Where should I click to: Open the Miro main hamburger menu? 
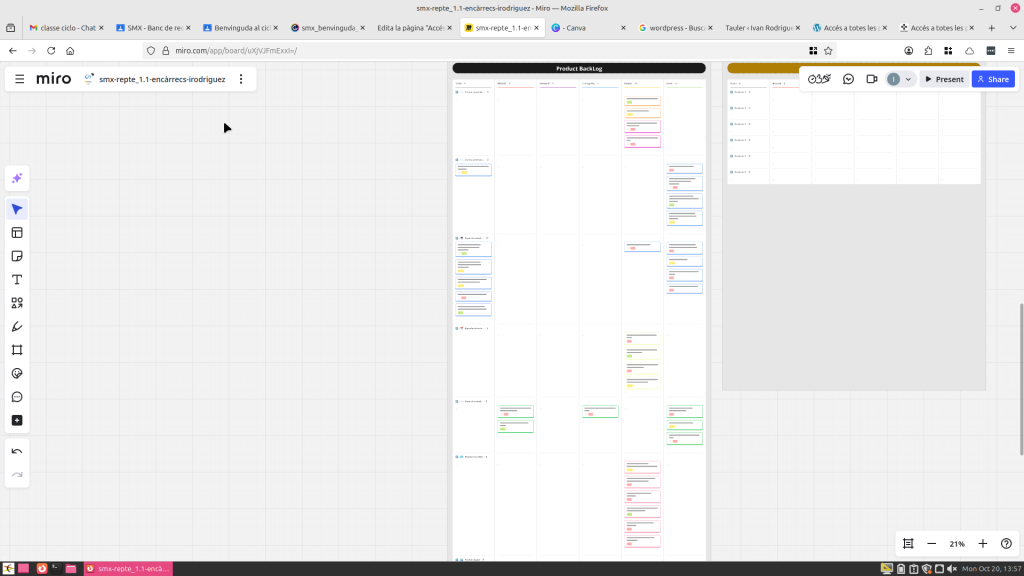coord(20,79)
